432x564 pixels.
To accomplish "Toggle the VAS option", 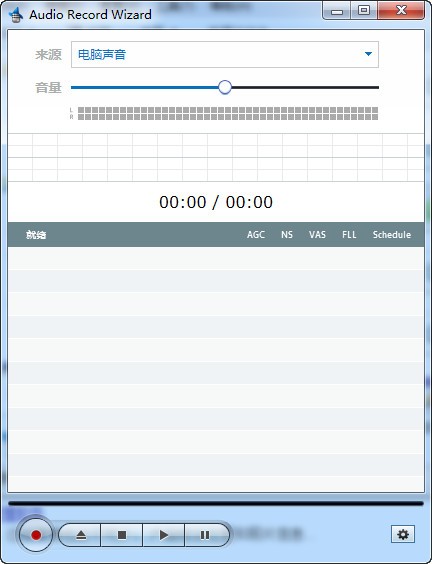I will point(317,235).
